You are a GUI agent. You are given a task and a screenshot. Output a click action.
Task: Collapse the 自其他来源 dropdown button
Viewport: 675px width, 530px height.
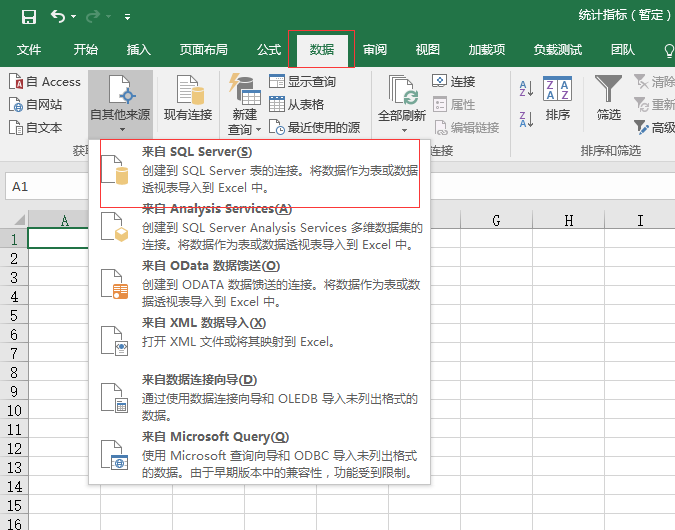click(121, 104)
